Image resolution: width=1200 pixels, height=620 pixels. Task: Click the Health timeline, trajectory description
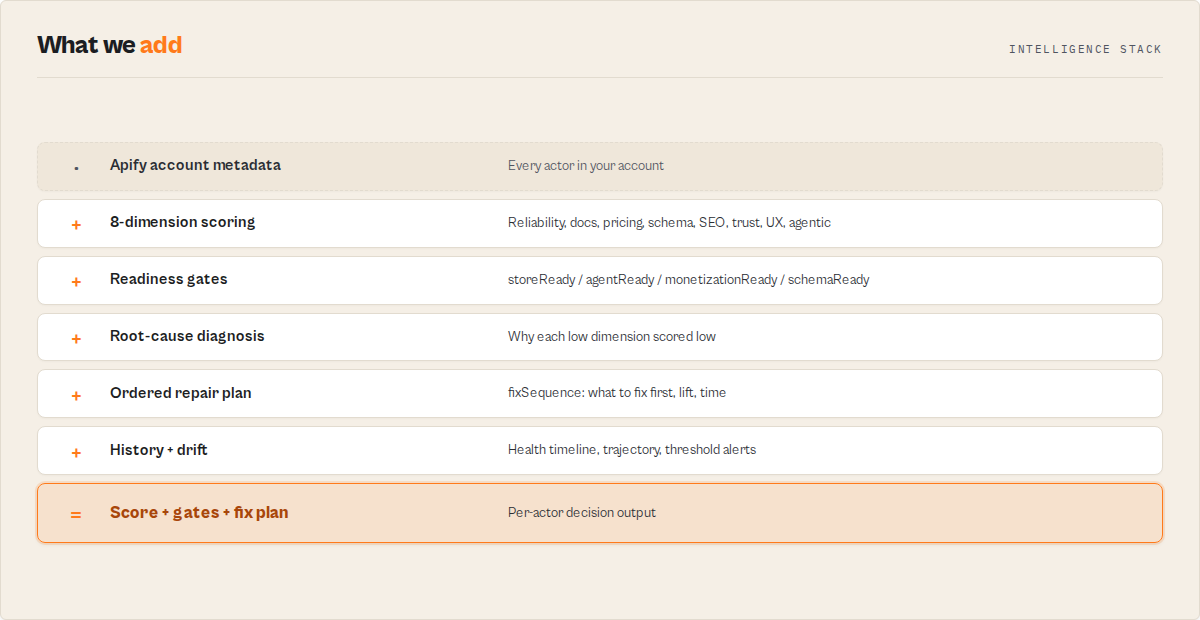click(x=632, y=450)
